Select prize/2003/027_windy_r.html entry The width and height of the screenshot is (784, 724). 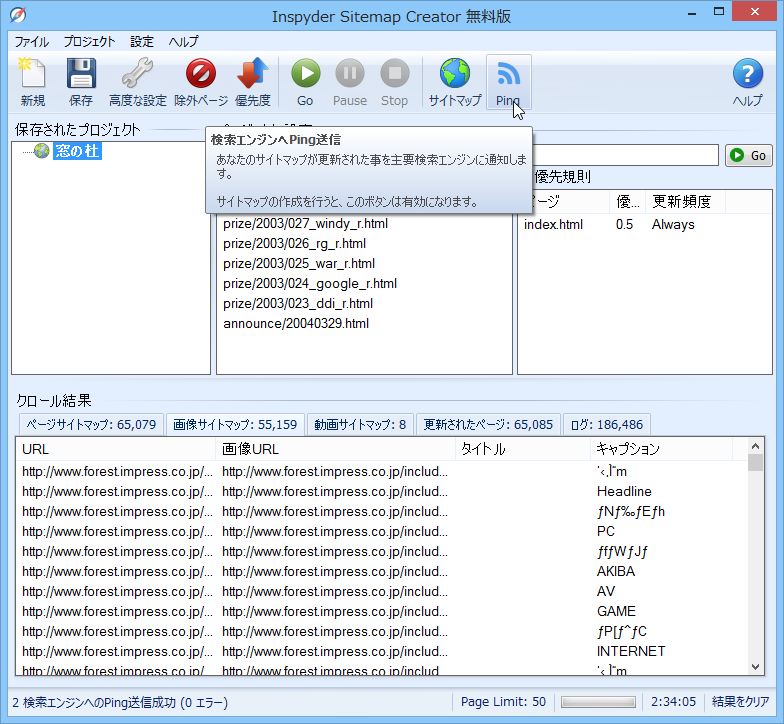click(x=306, y=224)
